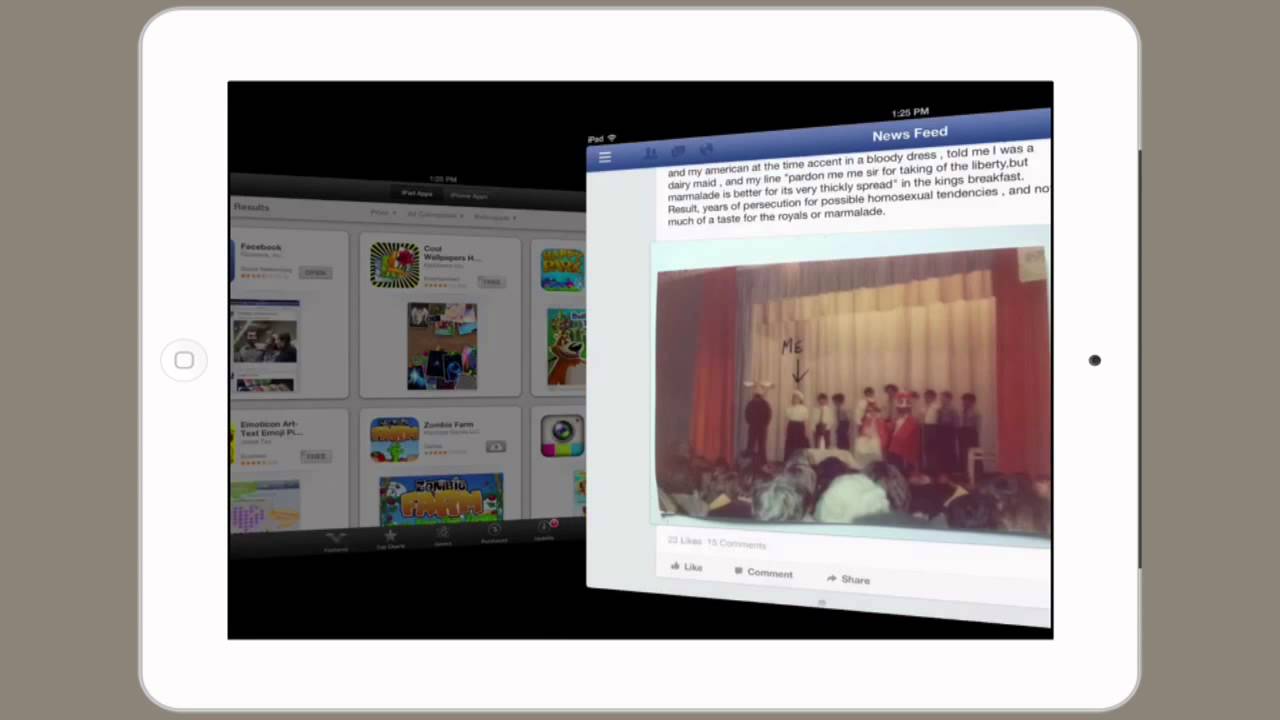Open Facebook friend requests icon
Image resolution: width=1280 pixels, height=720 pixels.
coord(651,153)
